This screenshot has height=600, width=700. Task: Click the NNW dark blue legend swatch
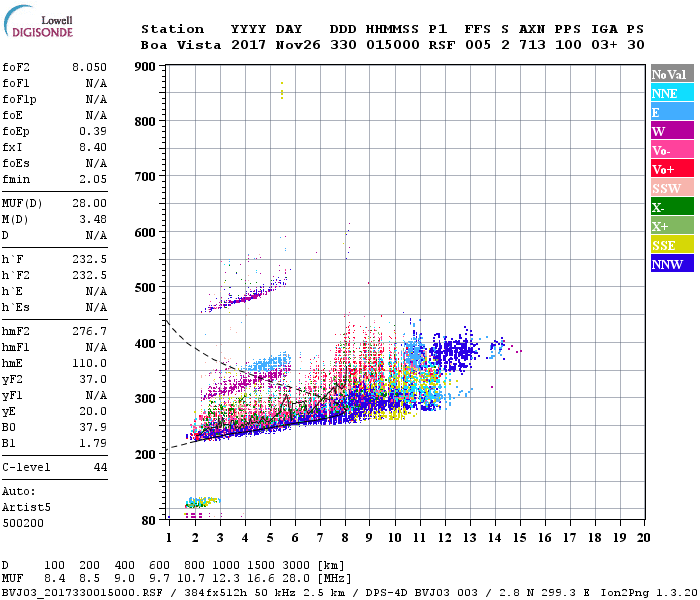point(672,263)
